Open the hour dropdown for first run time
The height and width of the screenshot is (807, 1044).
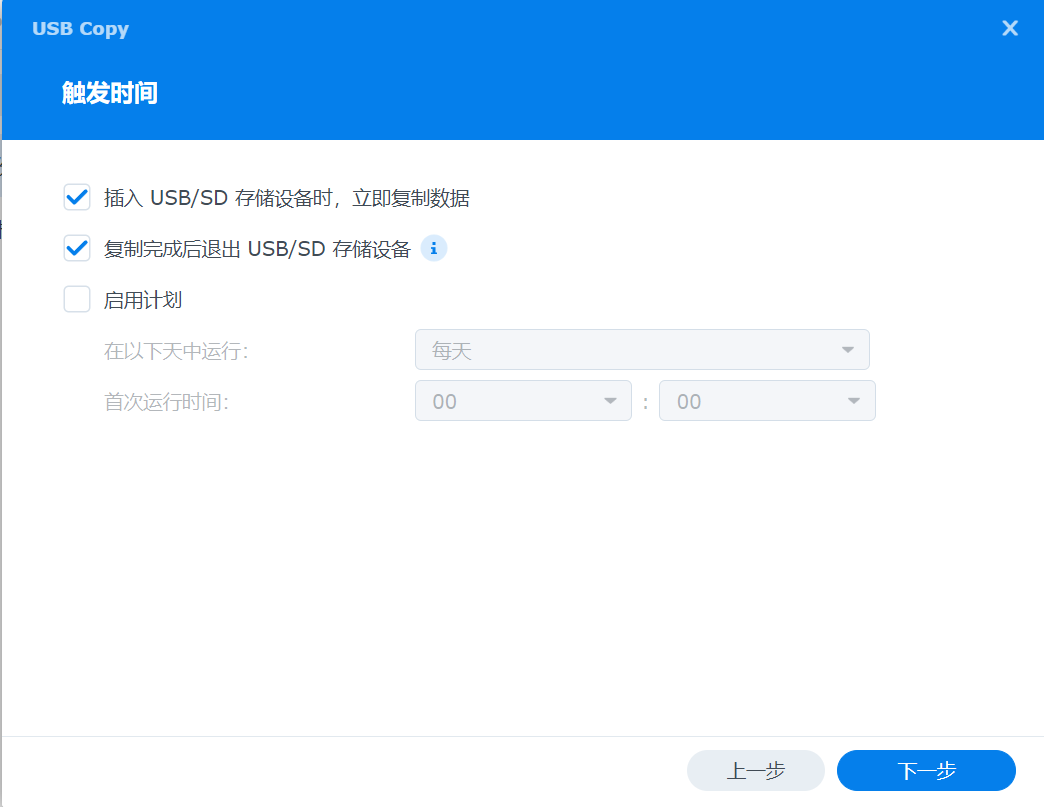coord(523,401)
